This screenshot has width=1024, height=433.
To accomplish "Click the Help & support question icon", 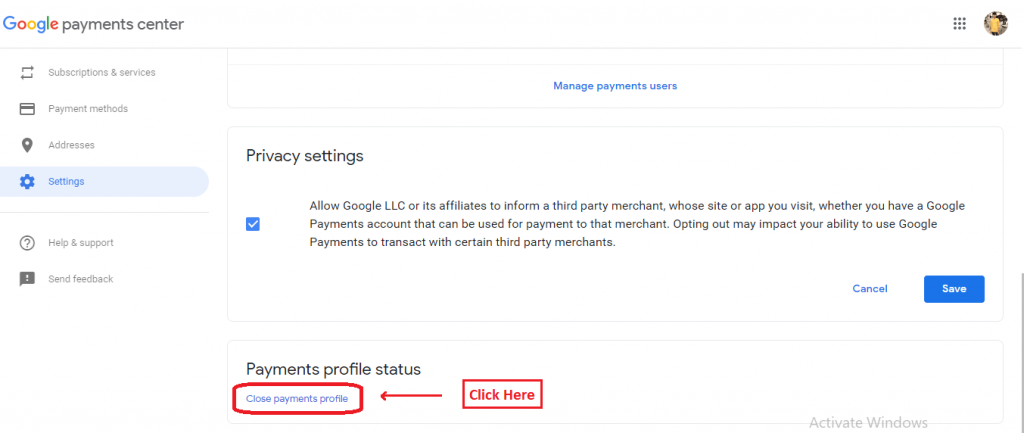I will click(27, 243).
